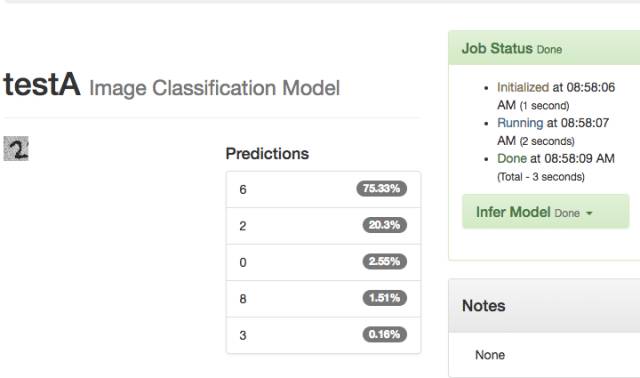This screenshot has width=640, height=378.
Task: Select the 20.3% prediction badge
Action: pos(384,225)
